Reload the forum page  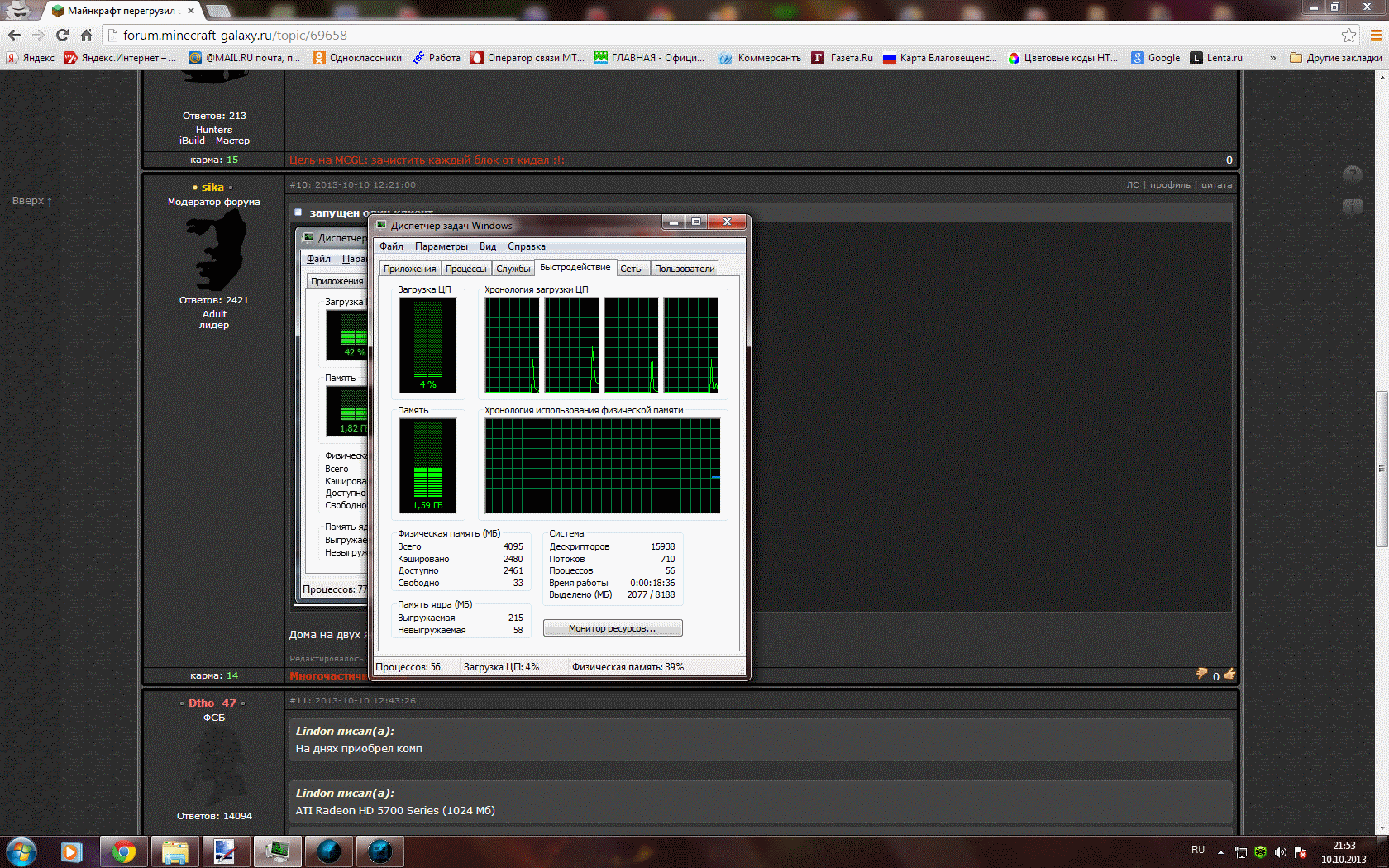[62, 35]
